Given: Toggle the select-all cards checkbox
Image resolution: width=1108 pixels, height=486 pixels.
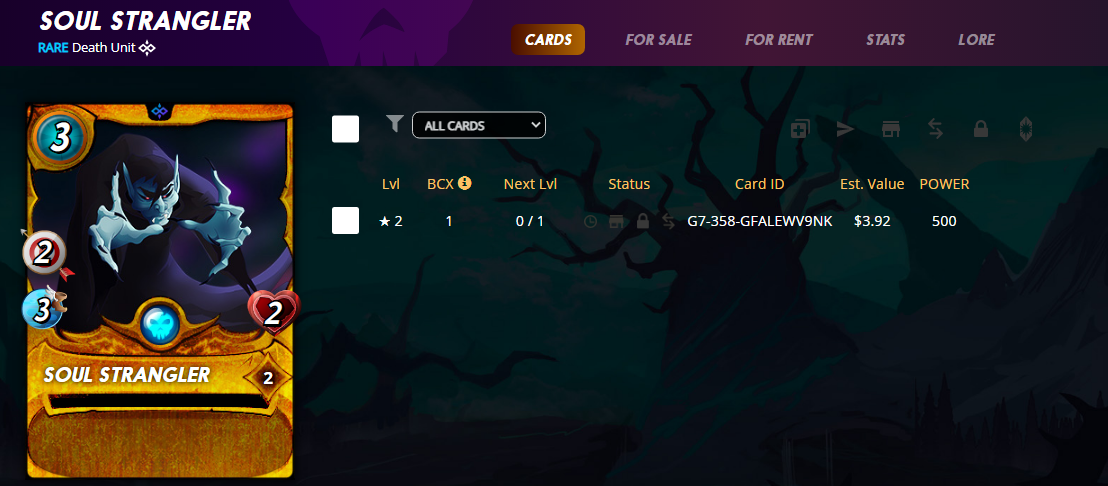Looking at the screenshot, I should coord(346,129).
